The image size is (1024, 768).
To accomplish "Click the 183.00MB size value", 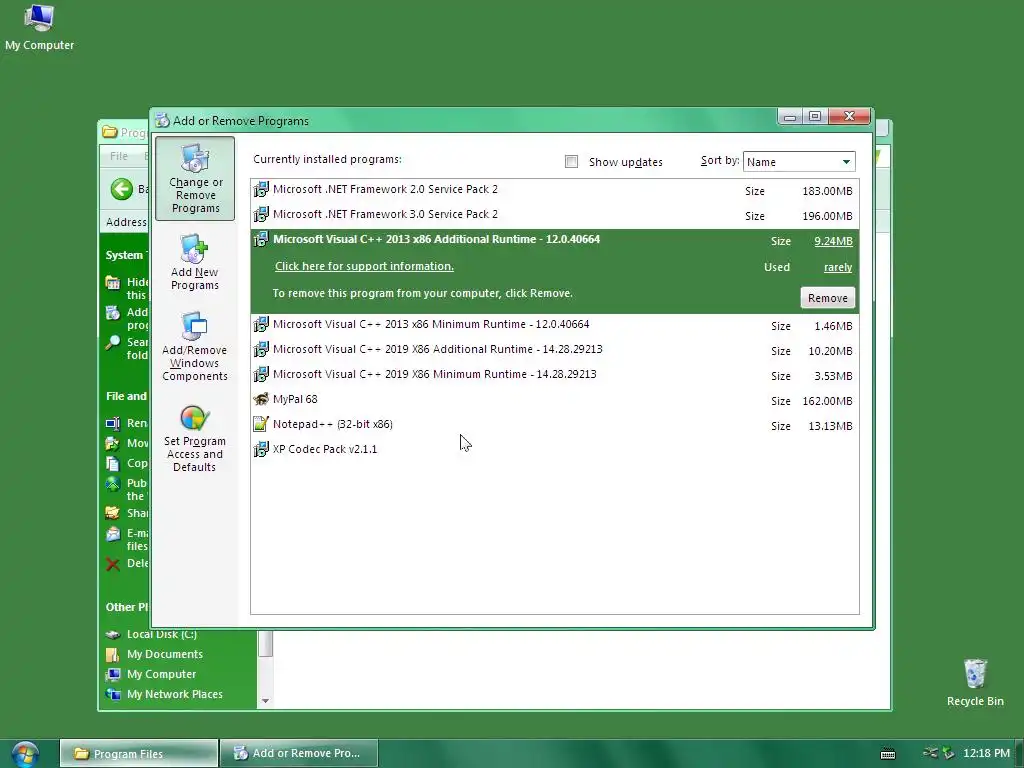I will 827,191.
